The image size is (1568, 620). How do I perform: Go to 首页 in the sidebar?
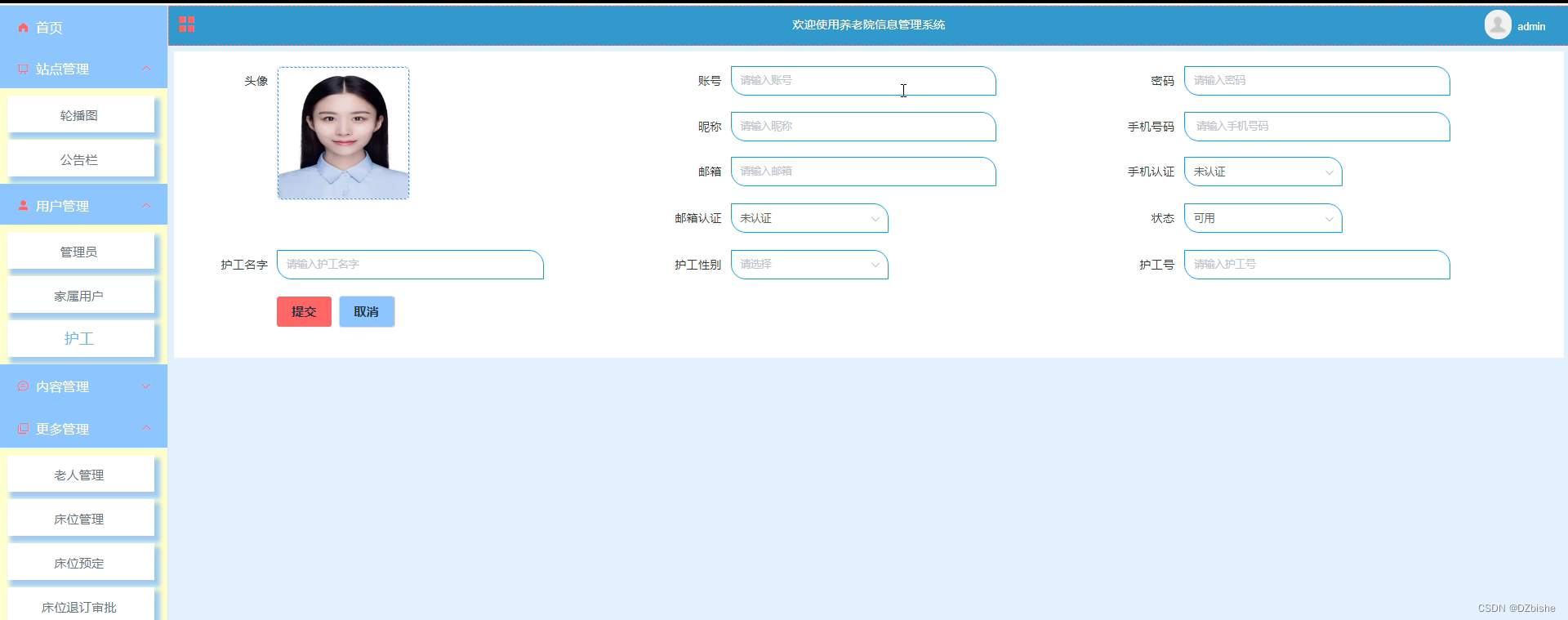[49, 28]
